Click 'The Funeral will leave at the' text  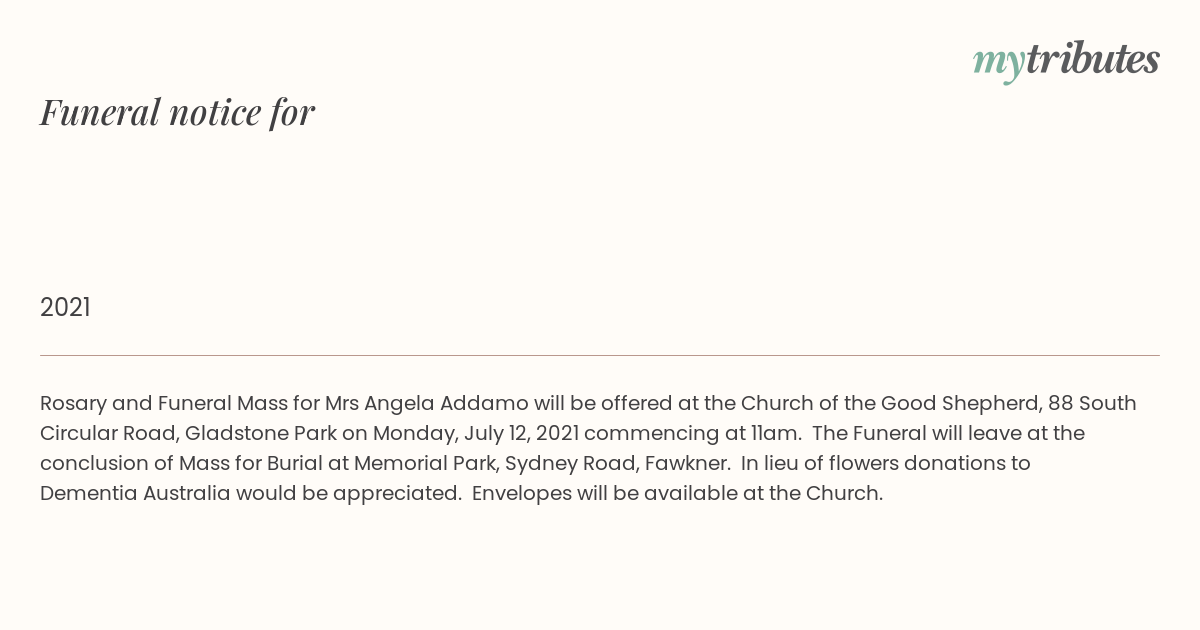949,434
